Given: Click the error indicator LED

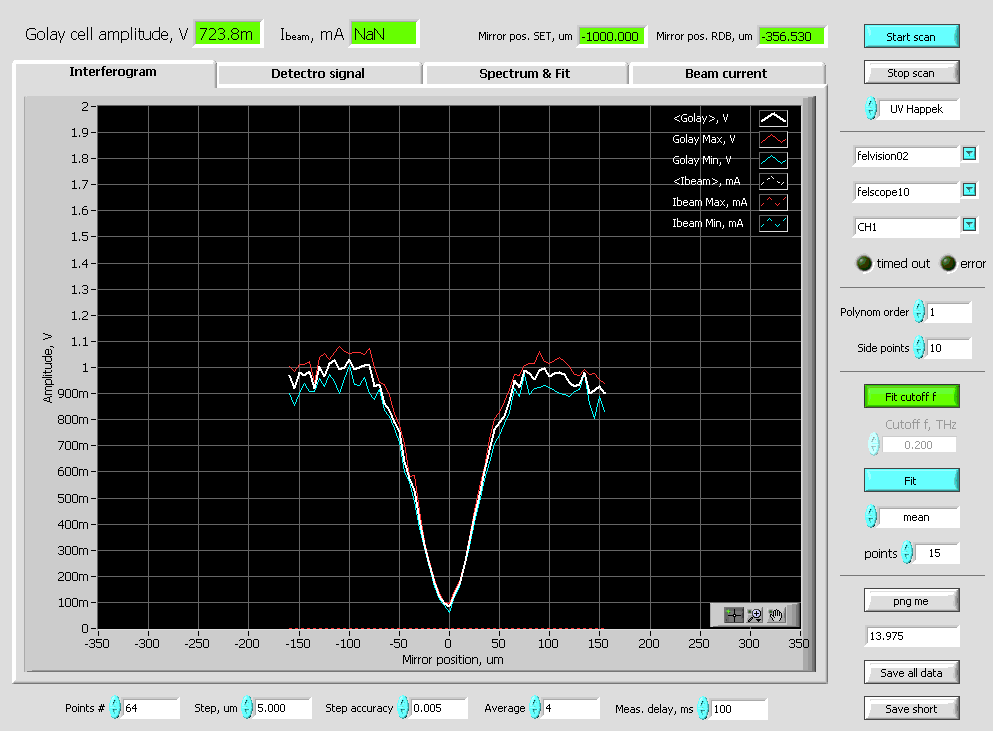Looking at the screenshot, I should pyautogui.click(x=948, y=264).
